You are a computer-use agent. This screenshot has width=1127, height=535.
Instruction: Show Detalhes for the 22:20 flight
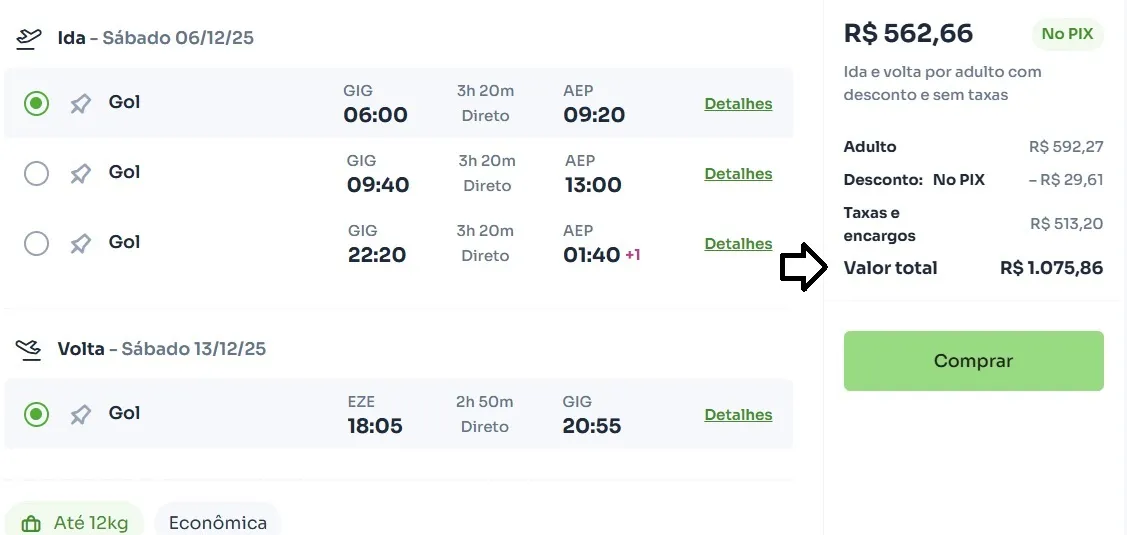coord(738,244)
